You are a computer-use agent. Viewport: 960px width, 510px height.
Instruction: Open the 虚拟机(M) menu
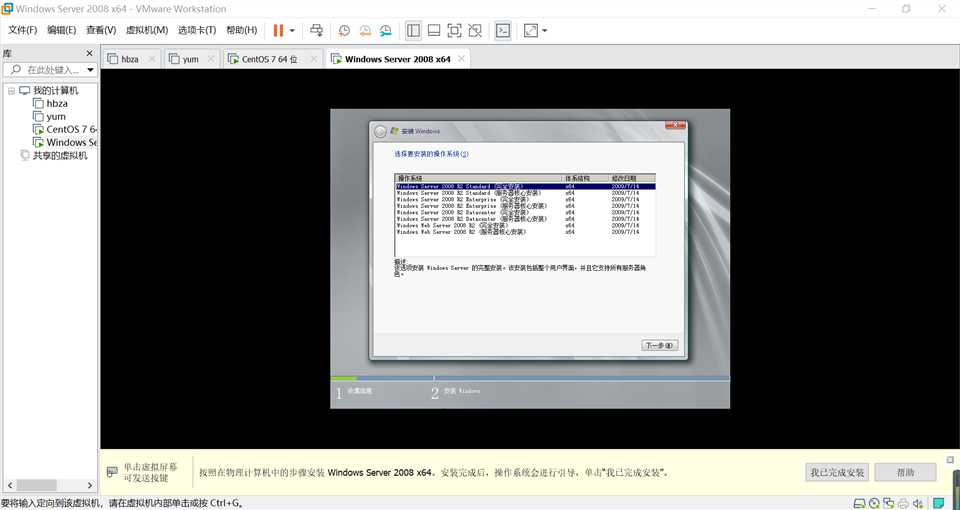[147, 30]
